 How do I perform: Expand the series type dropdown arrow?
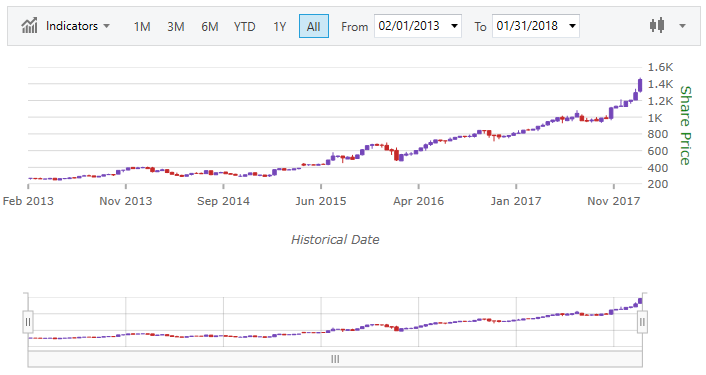click(x=683, y=26)
